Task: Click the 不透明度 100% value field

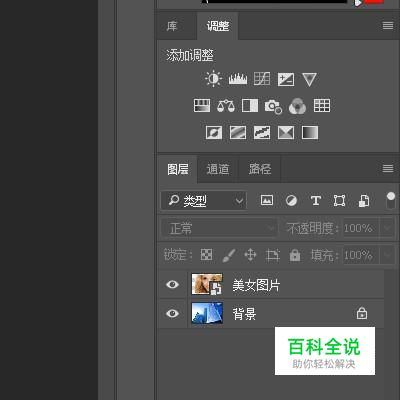Action: pyautogui.click(x=361, y=228)
